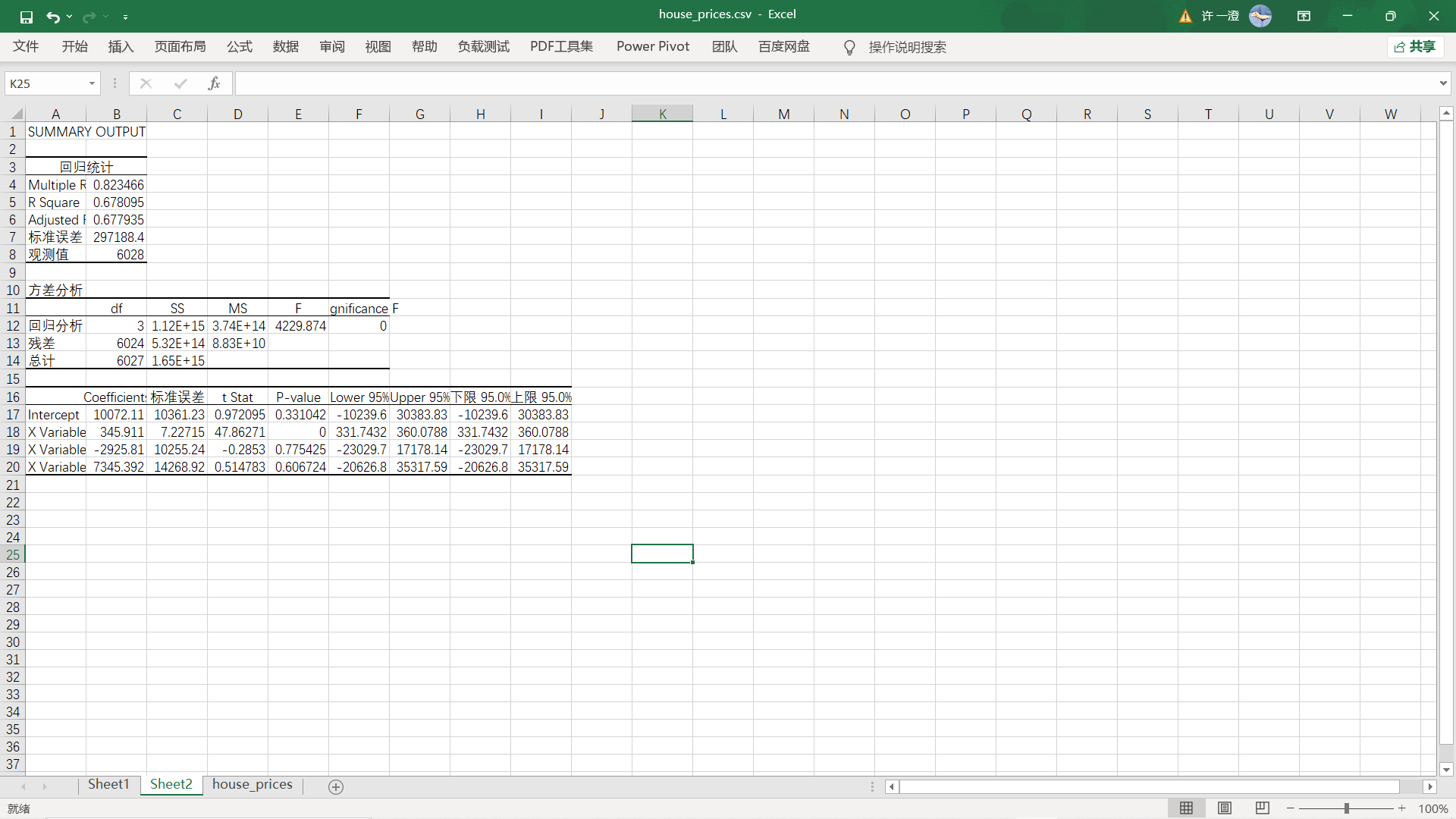Switch to Page Break Preview view icon
Viewport: 1456px width, 819px height.
[1262, 808]
